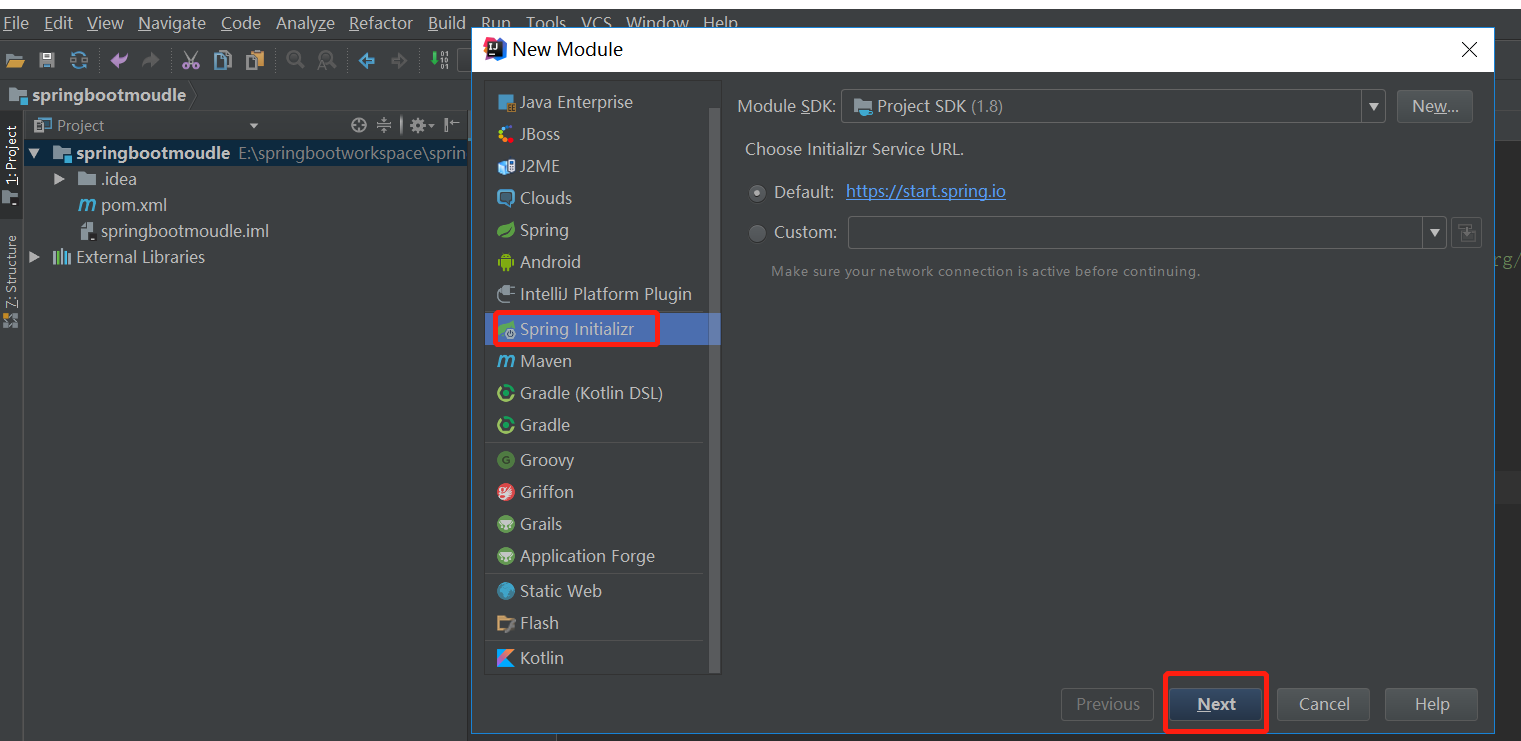
Task: Open the Refactor menu
Action: (x=380, y=22)
